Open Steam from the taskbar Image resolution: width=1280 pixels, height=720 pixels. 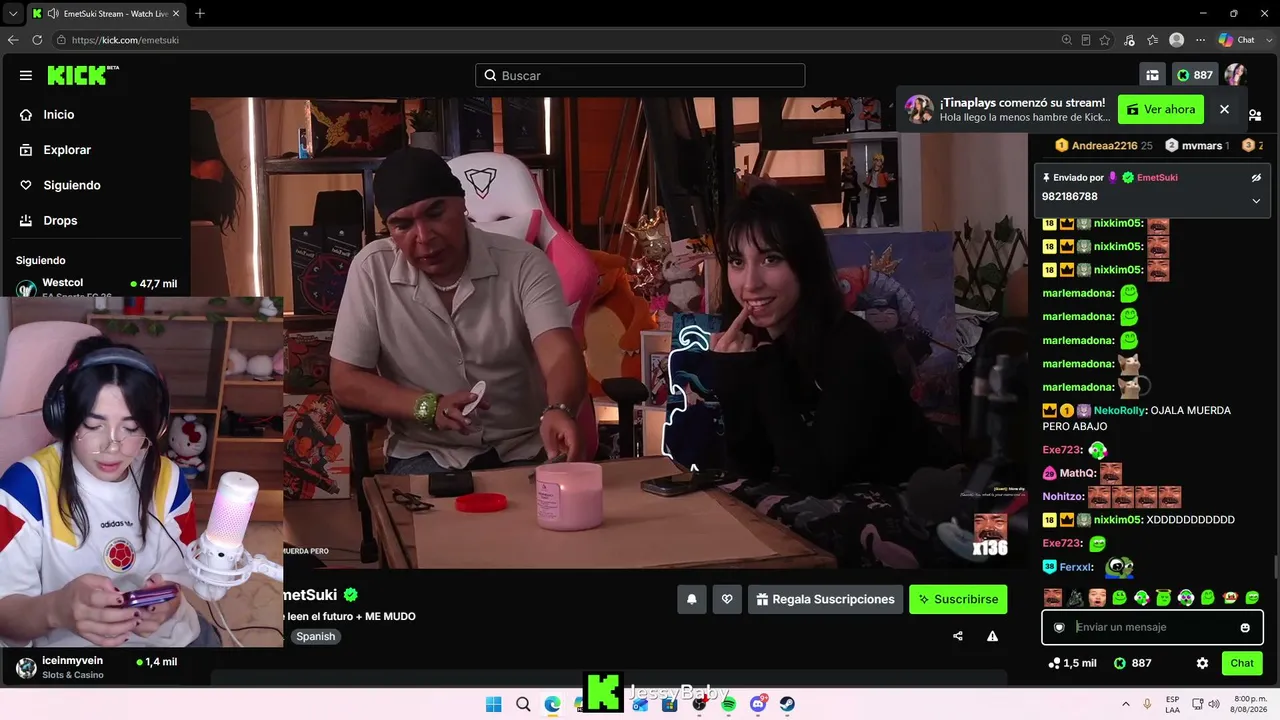click(788, 704)
